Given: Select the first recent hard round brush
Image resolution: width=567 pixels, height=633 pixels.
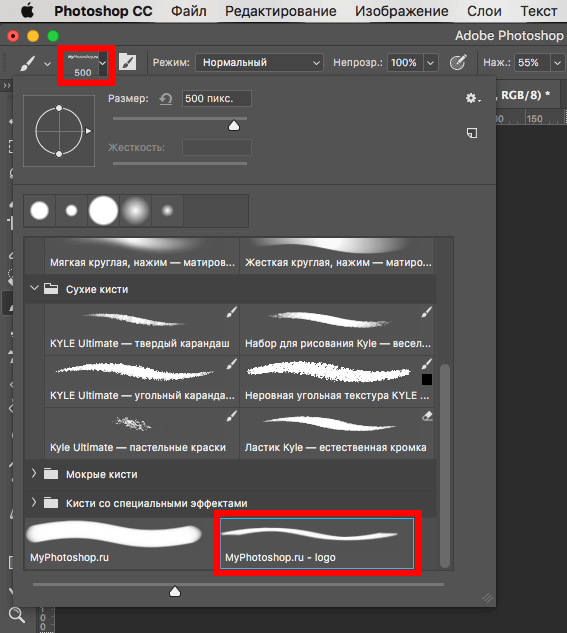Looking at the screenshot, I should click(x=40, y=211).
